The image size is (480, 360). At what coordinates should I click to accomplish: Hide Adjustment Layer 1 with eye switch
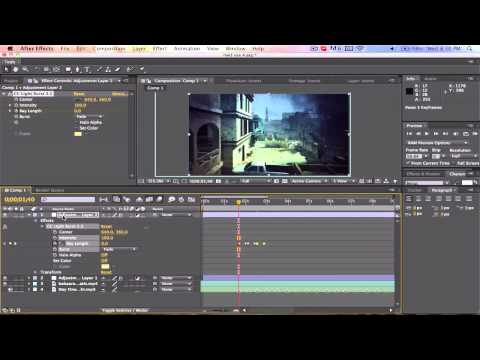5,278
